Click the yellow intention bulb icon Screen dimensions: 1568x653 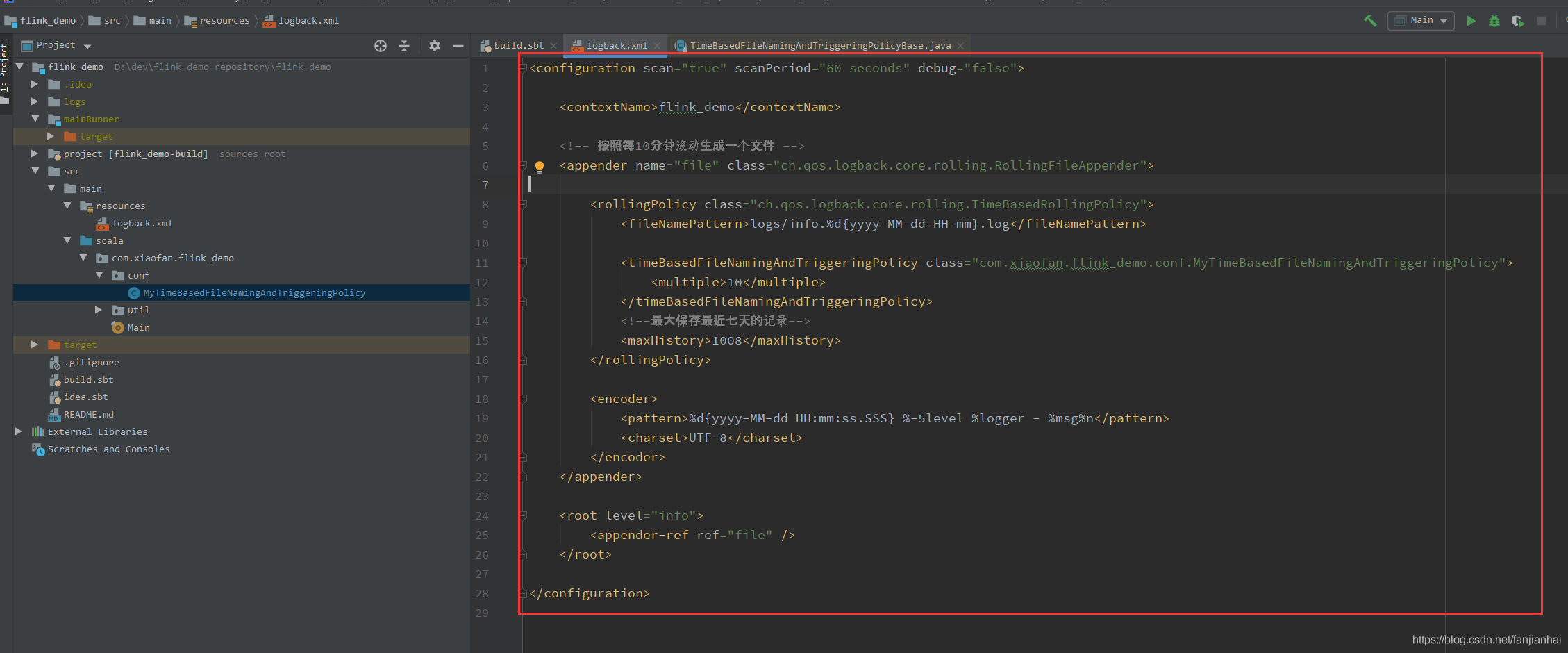click(x=540, y=167)
